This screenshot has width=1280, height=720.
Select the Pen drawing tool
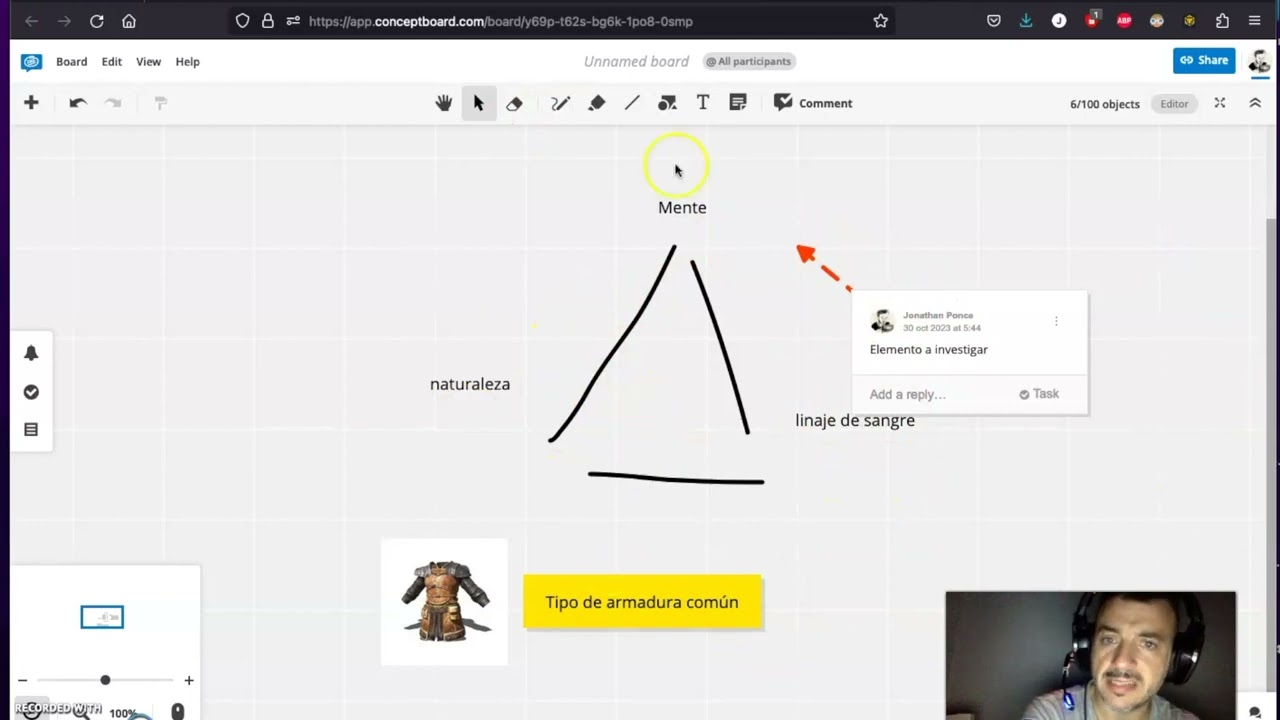560,103
